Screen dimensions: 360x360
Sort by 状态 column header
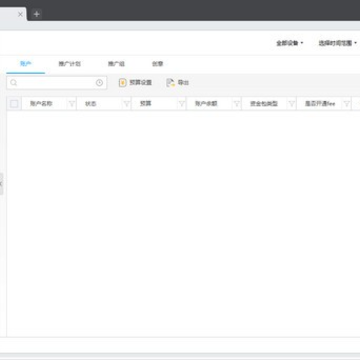click(90, 104)
